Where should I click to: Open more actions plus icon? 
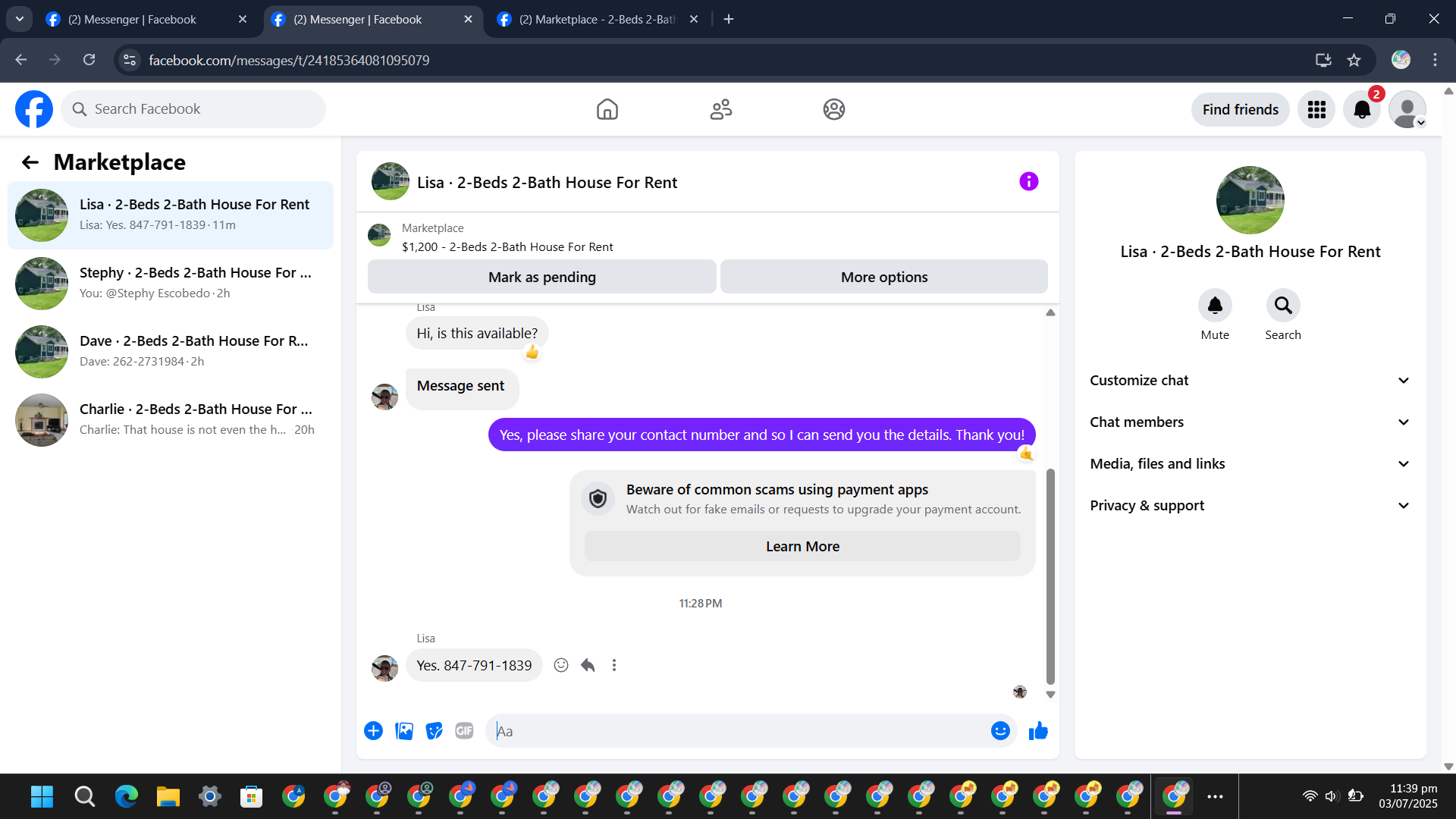point(373,730)
